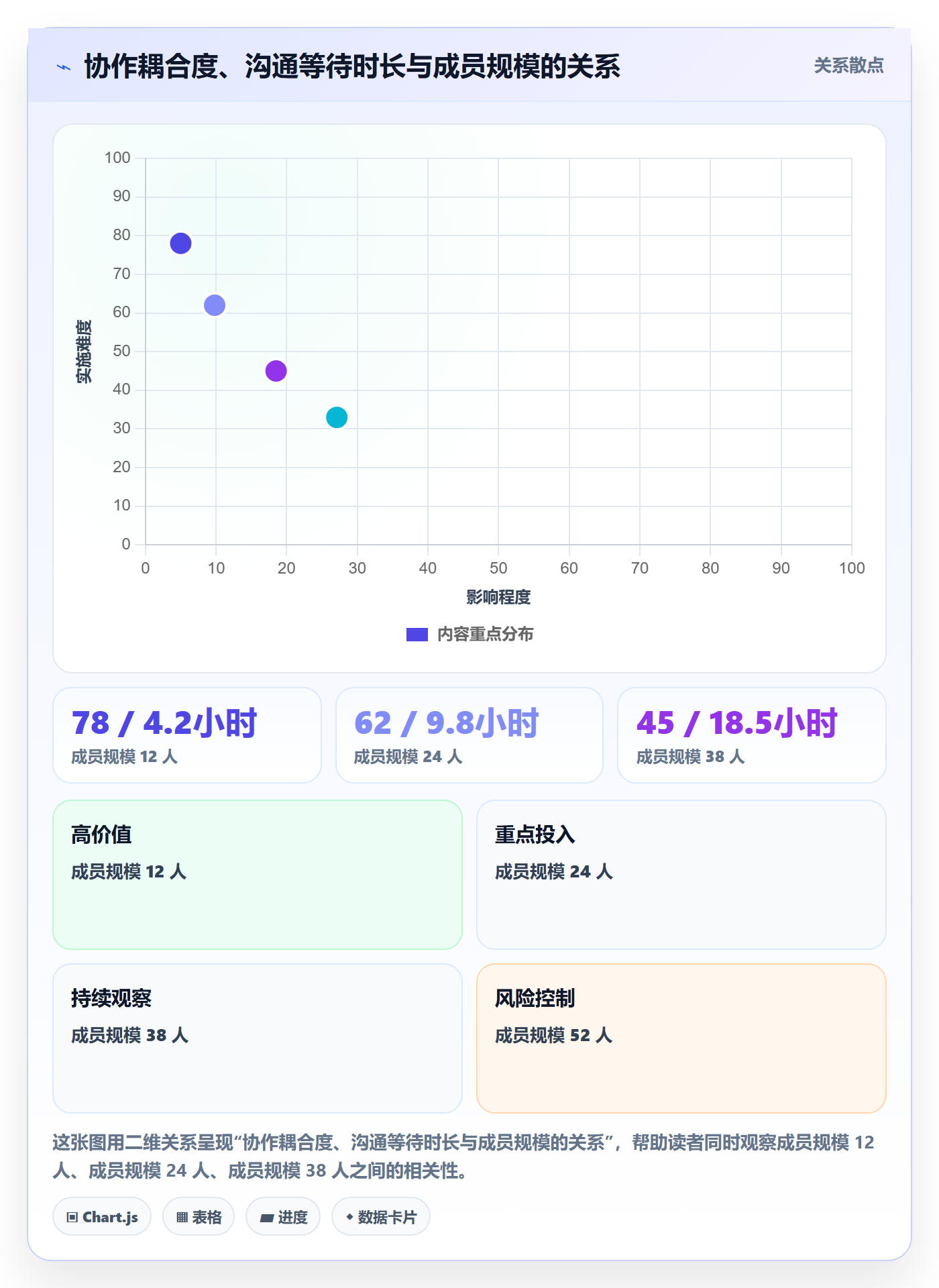The width and height of the screenshot is (939, 1288).
Task: Click the 45 / 18.5小时 stat value
Action: pyautogui.click(x=737, y=723)
